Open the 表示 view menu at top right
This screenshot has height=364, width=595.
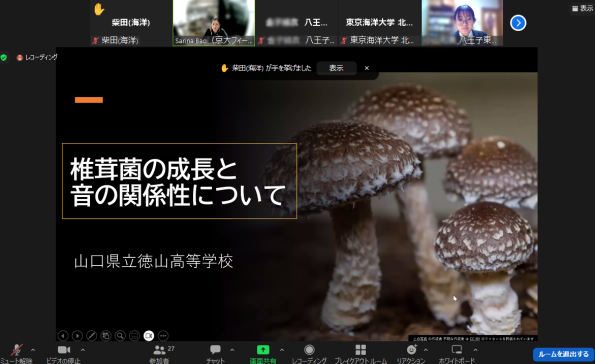pos(582,8)
